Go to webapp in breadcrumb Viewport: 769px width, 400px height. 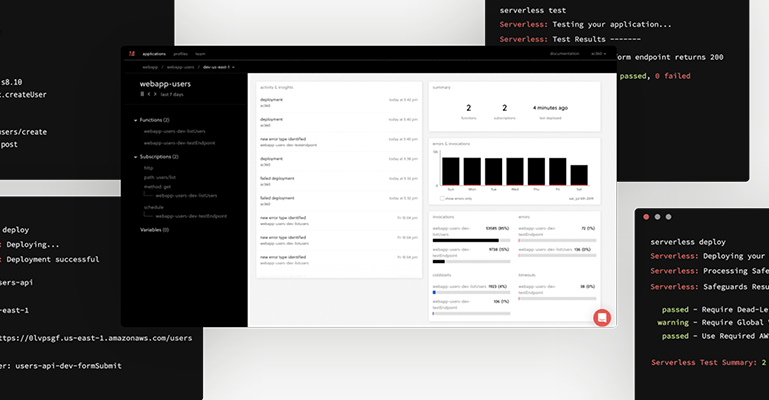click(x=150, y=67)
